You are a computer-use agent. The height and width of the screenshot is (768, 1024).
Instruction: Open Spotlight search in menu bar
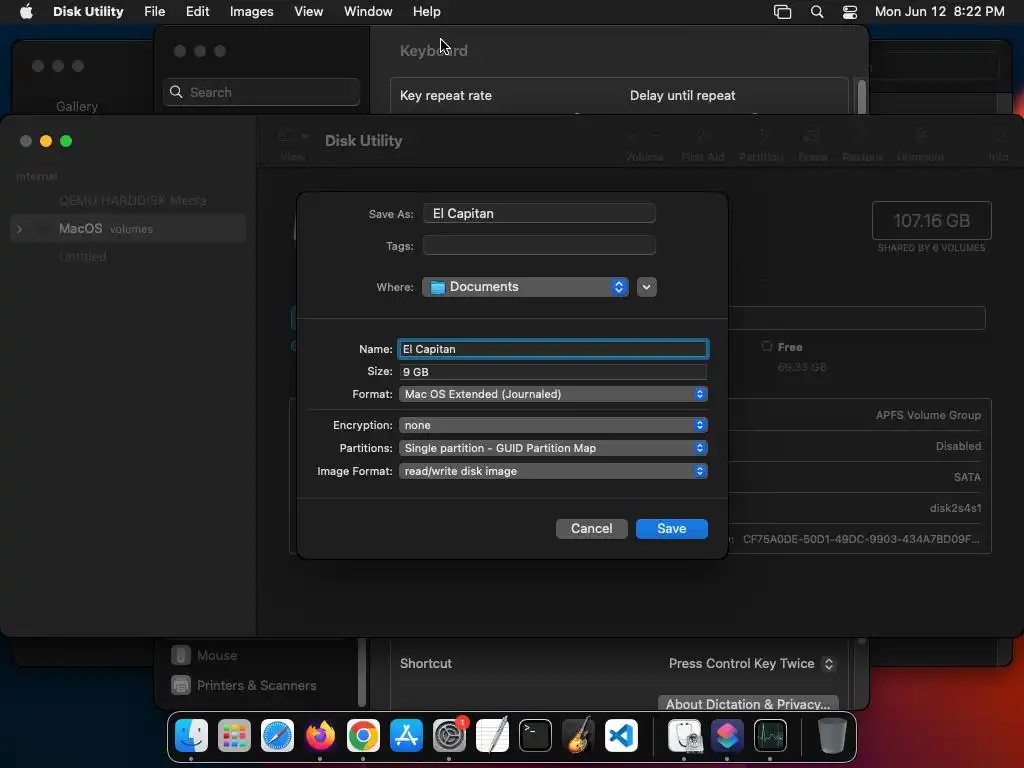coord(817,12)
